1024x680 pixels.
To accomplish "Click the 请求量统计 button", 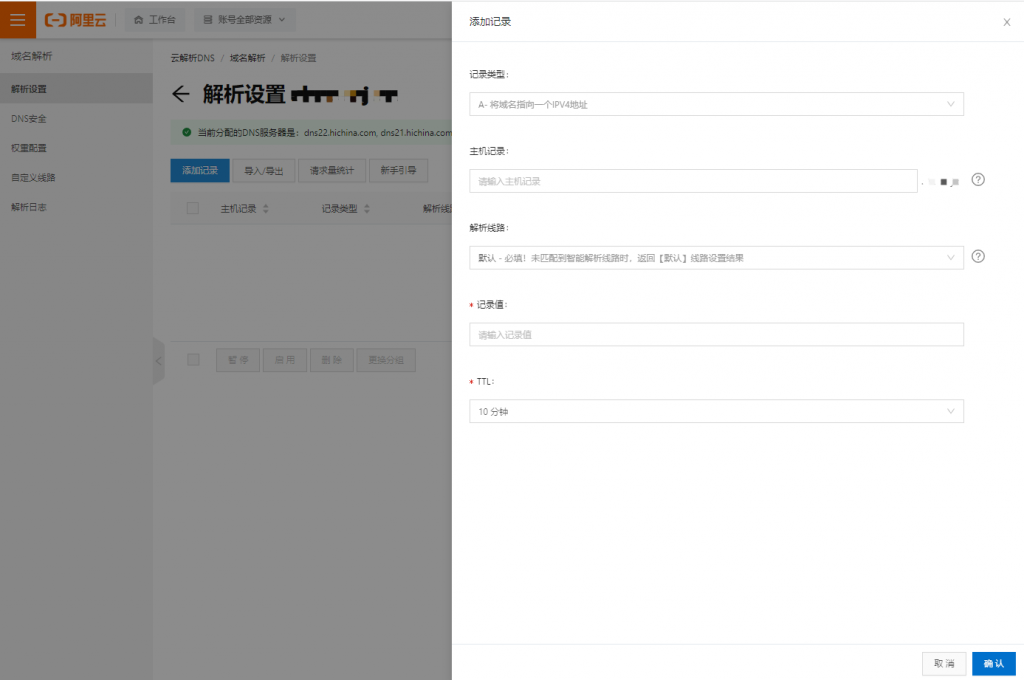I will coord(332,170).
